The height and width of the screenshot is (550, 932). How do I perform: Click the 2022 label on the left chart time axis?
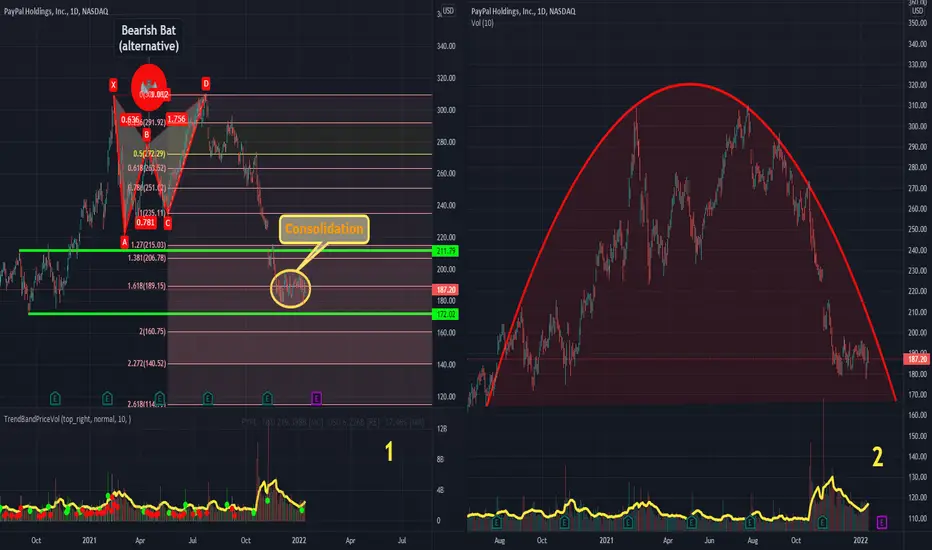click(298, 540)
